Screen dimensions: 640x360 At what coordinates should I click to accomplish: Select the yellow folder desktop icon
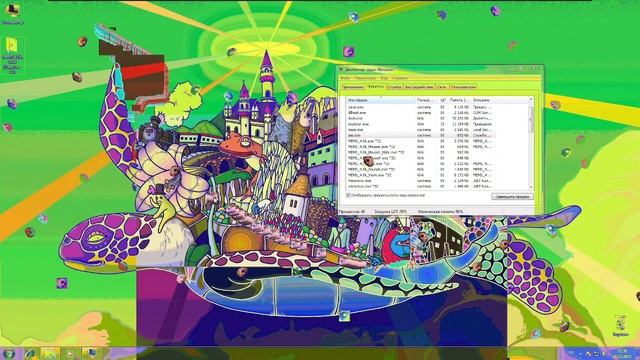tap(12, 56)
